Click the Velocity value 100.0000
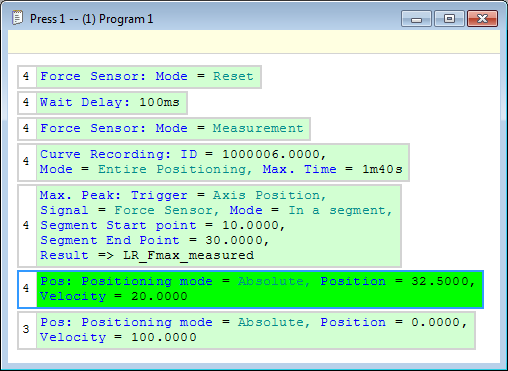 tap(164, 337)
